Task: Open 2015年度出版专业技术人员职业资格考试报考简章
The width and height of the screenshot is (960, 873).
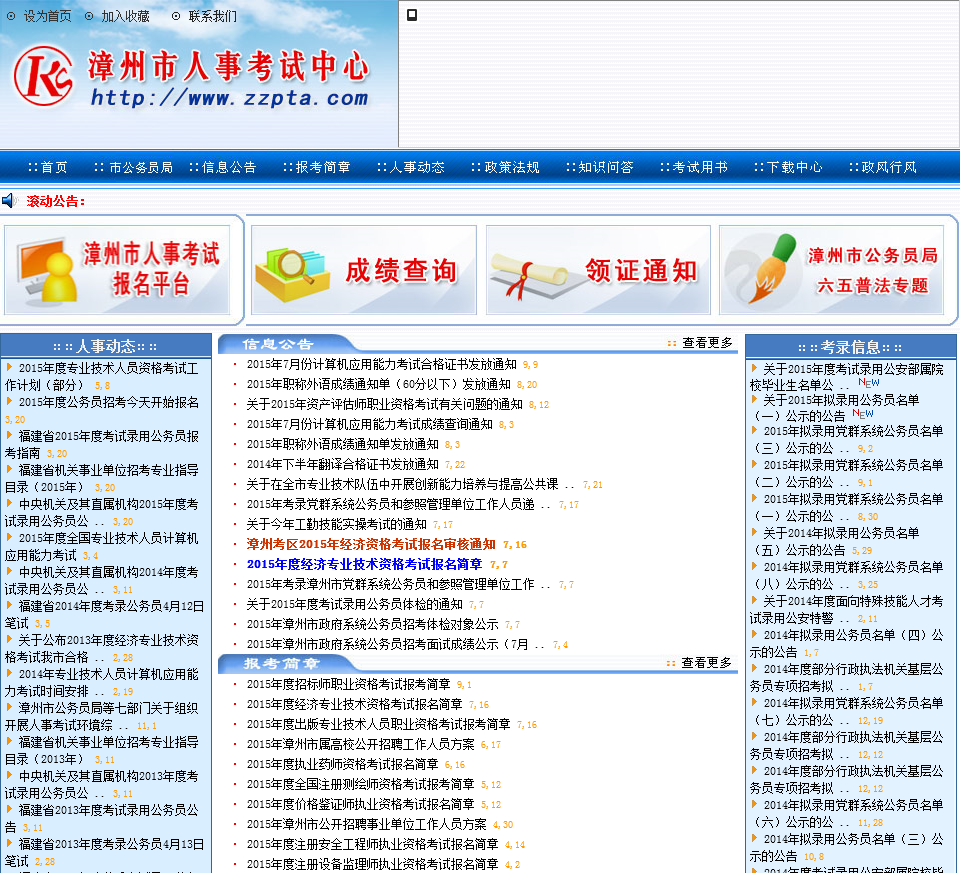Action: pos(378,724)
